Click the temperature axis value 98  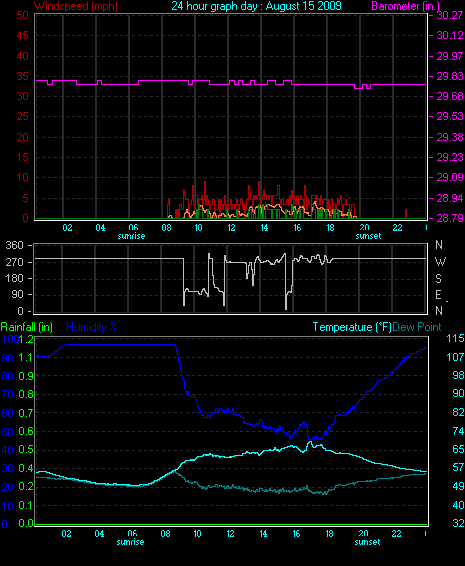pos(458,375)
